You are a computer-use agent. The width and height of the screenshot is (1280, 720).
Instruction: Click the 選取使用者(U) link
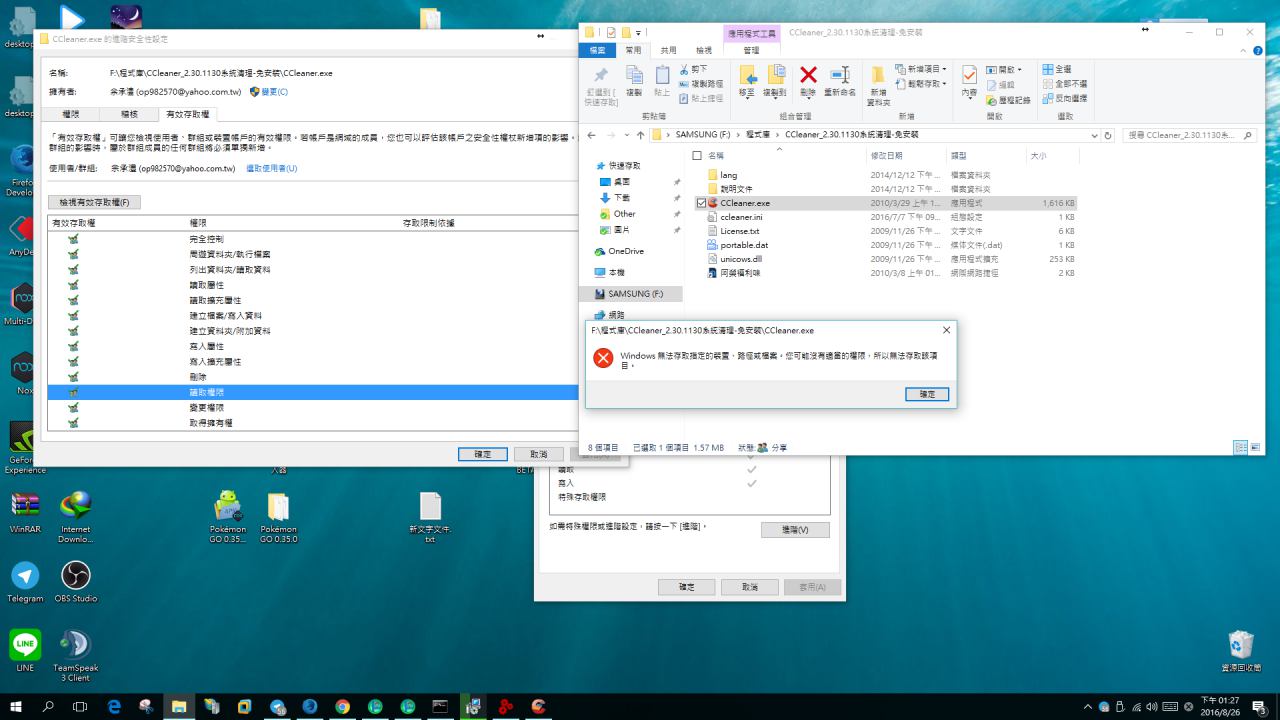click(x=272, y=169)
